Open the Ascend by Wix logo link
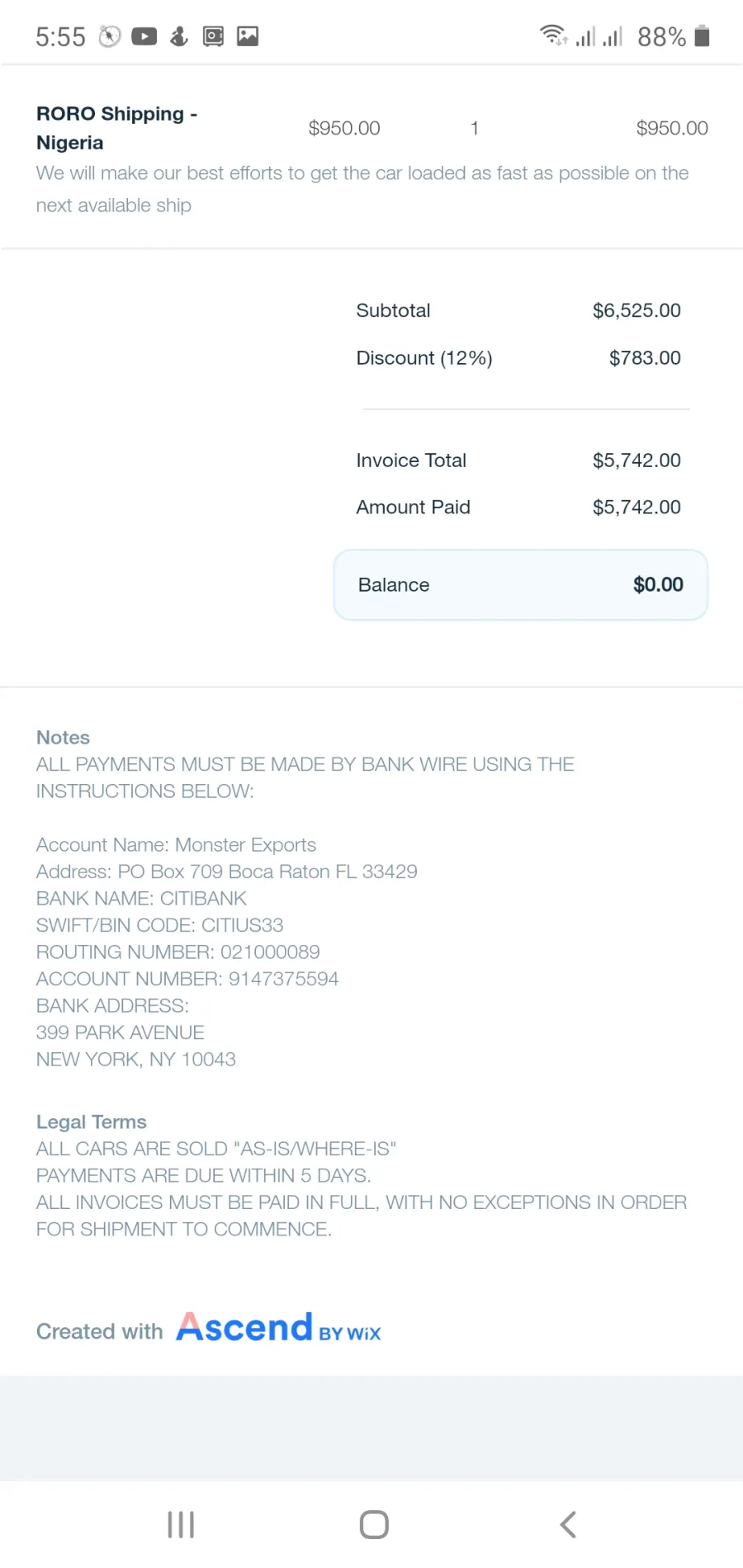The width and height of the screenshot is (743, 1568). point(278,1328)
